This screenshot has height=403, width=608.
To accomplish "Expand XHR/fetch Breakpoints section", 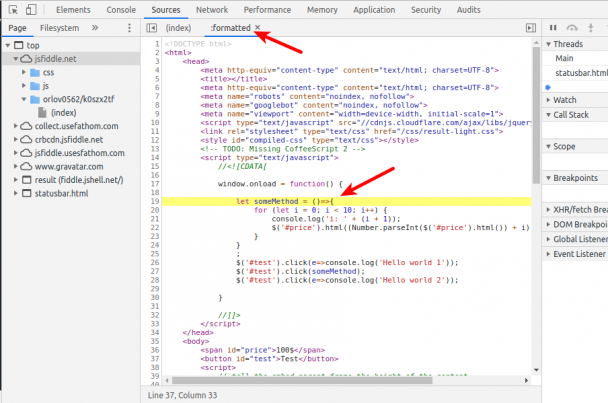I will (x=548, y=210).
